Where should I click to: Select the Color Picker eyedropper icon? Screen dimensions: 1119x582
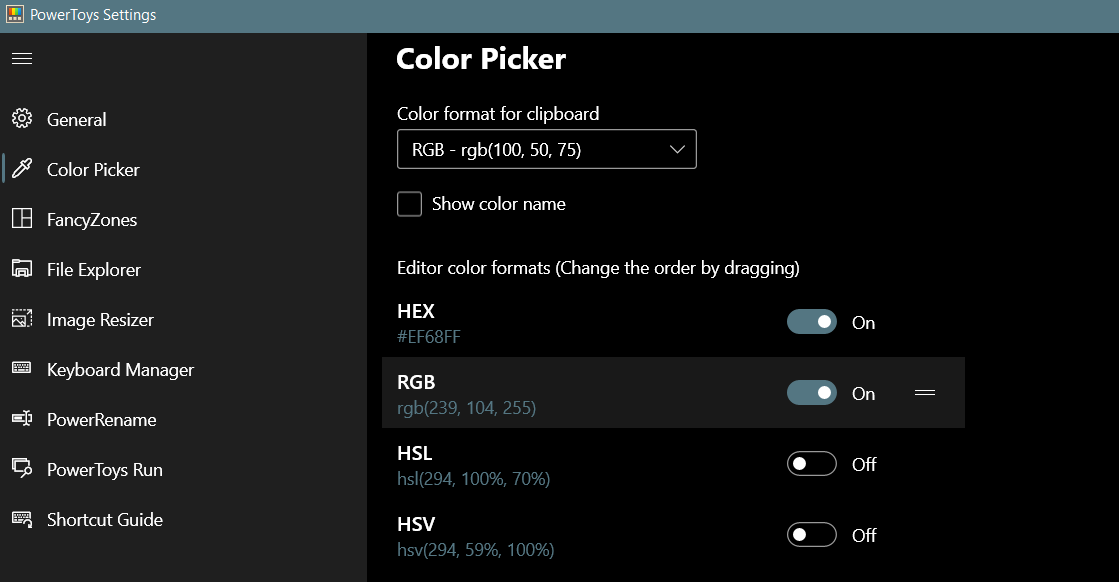22,169
